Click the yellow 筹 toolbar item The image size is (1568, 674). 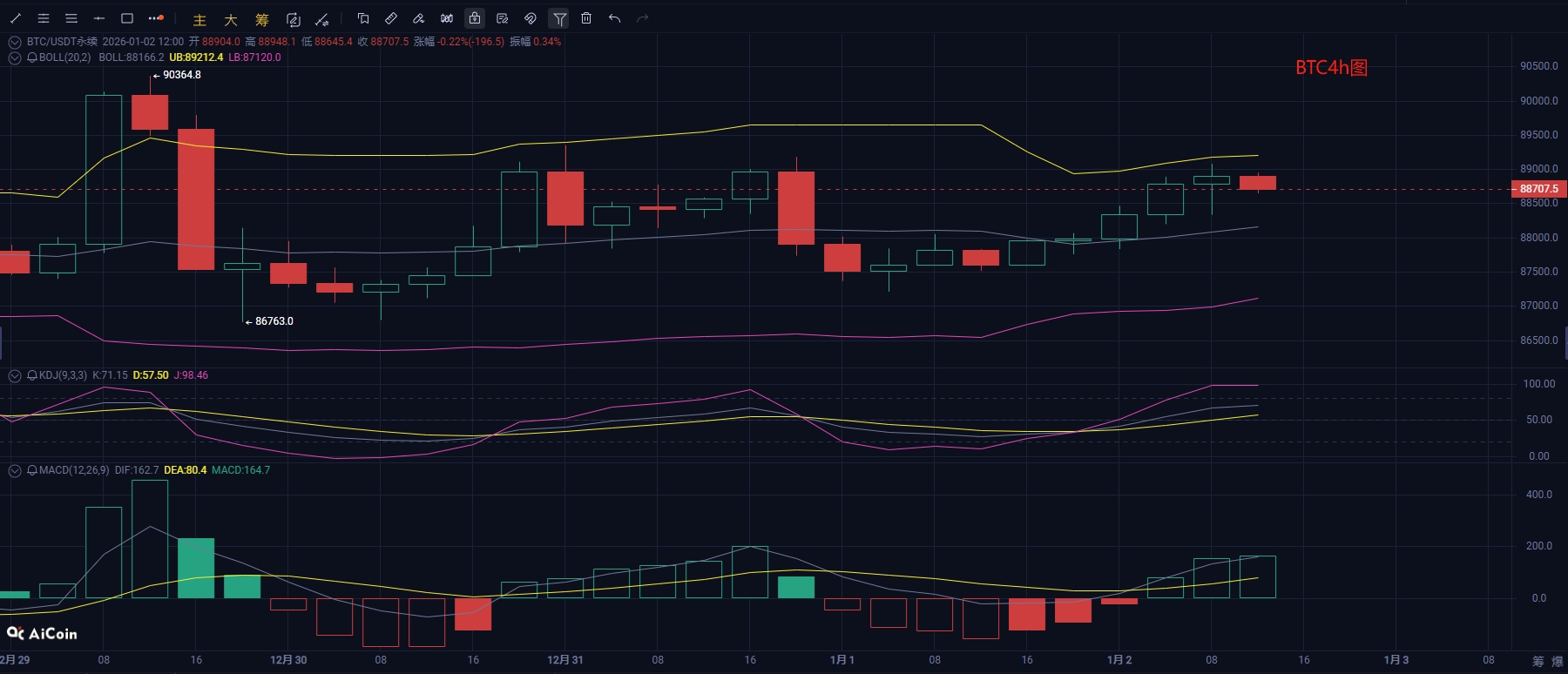tap(262, 19)
